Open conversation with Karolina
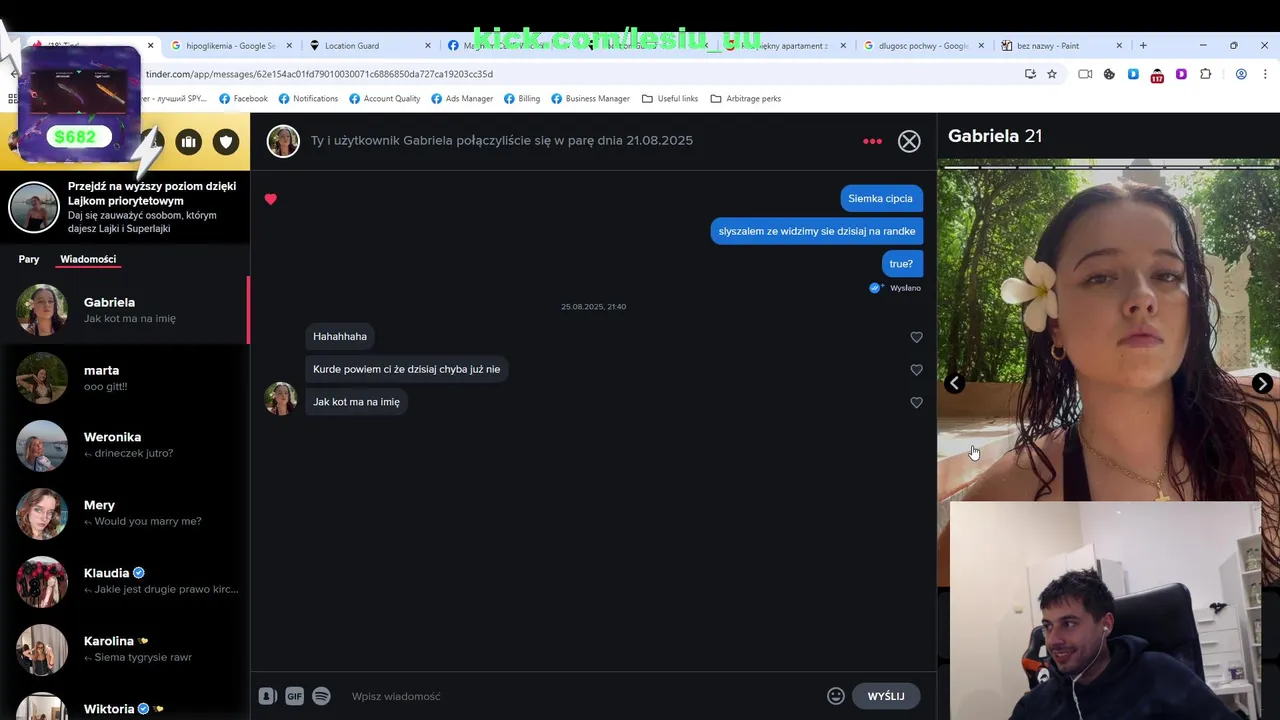1280x720 pixels. coord(125,649)
